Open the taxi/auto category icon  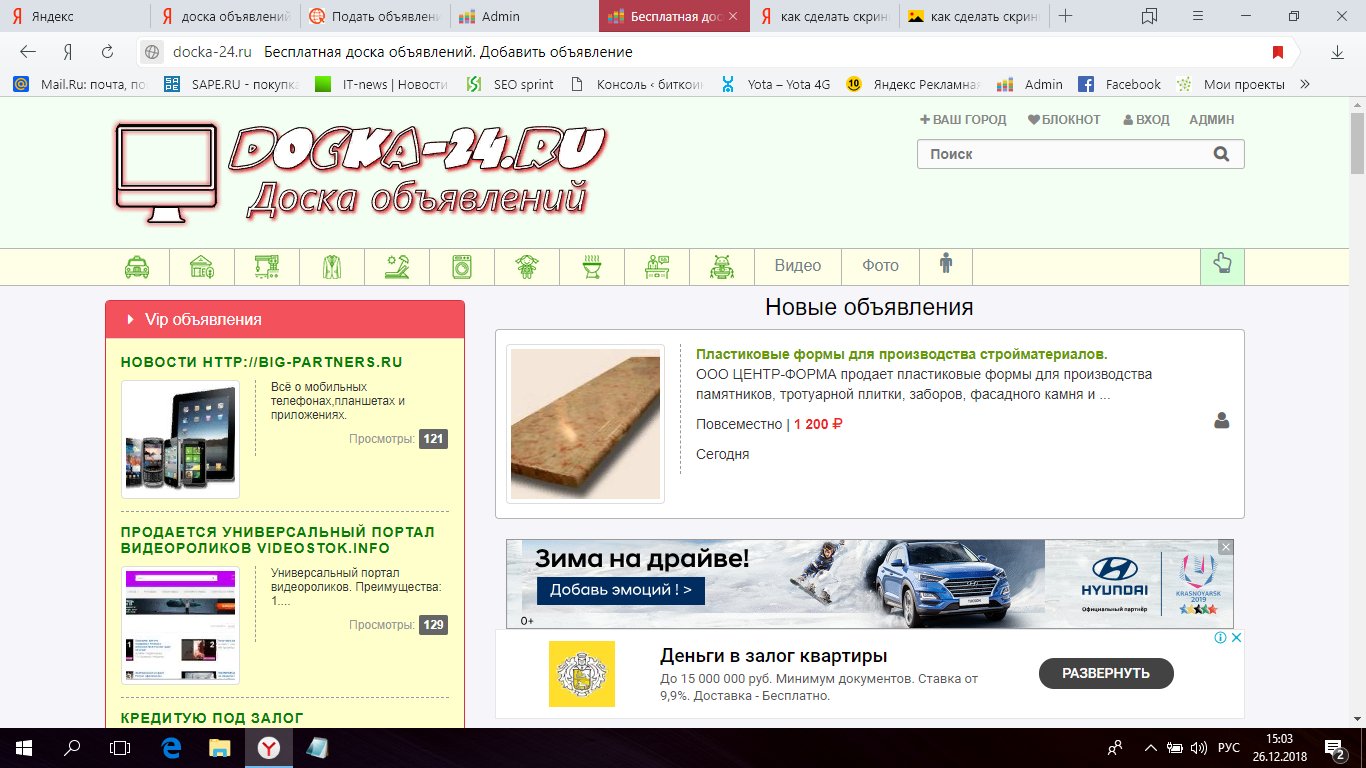137,266
